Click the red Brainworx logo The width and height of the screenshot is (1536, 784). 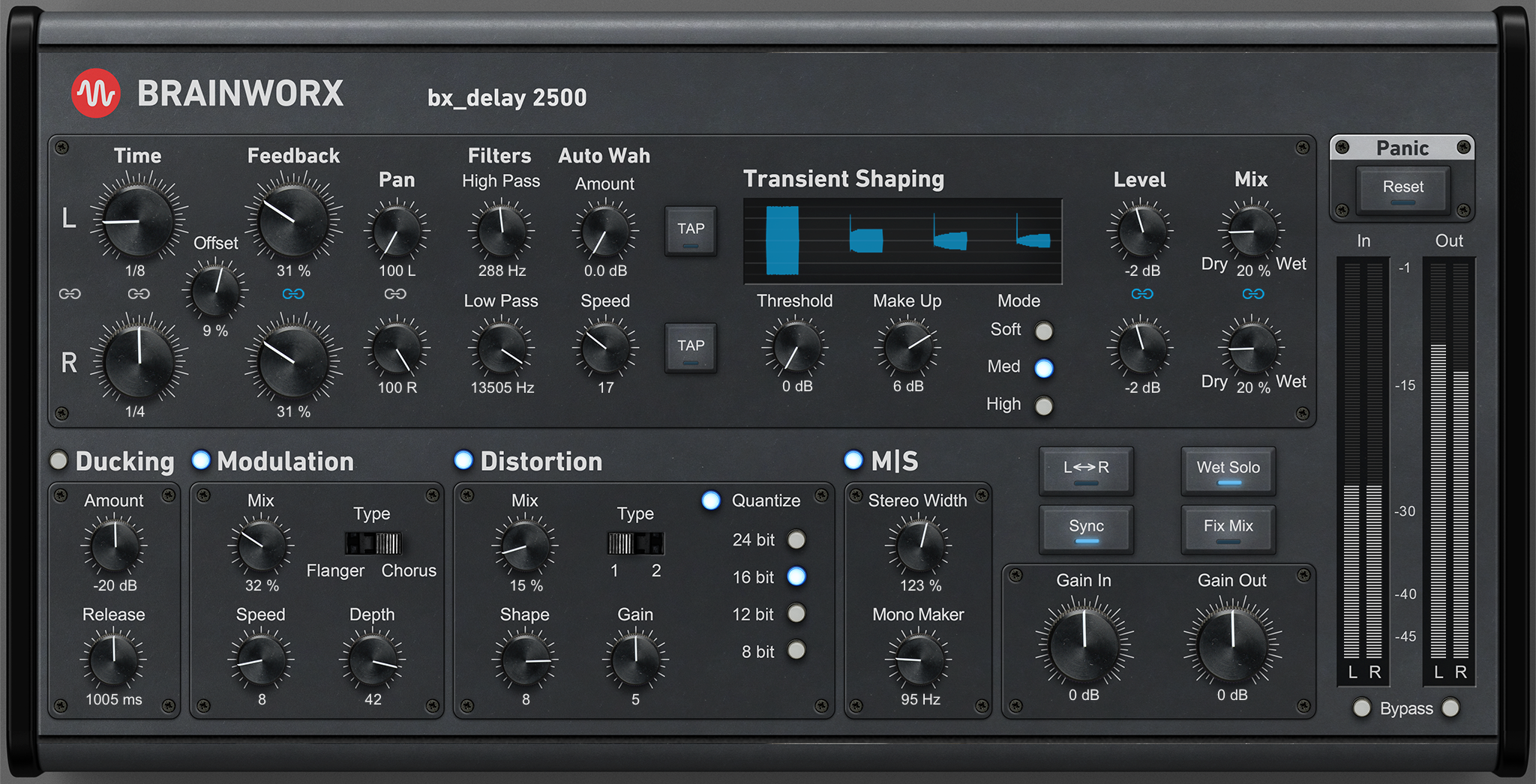coord(96,91)
